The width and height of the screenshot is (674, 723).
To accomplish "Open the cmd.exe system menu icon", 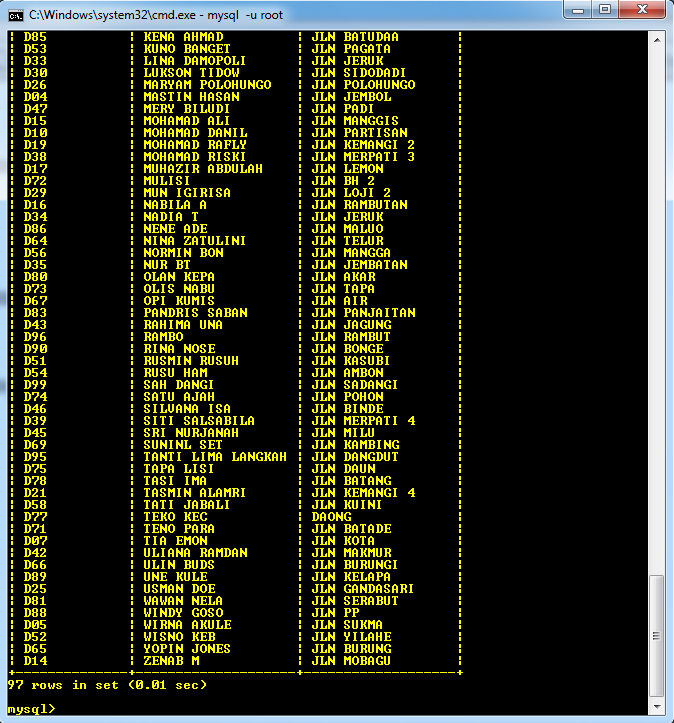I will tap(15, 15).
